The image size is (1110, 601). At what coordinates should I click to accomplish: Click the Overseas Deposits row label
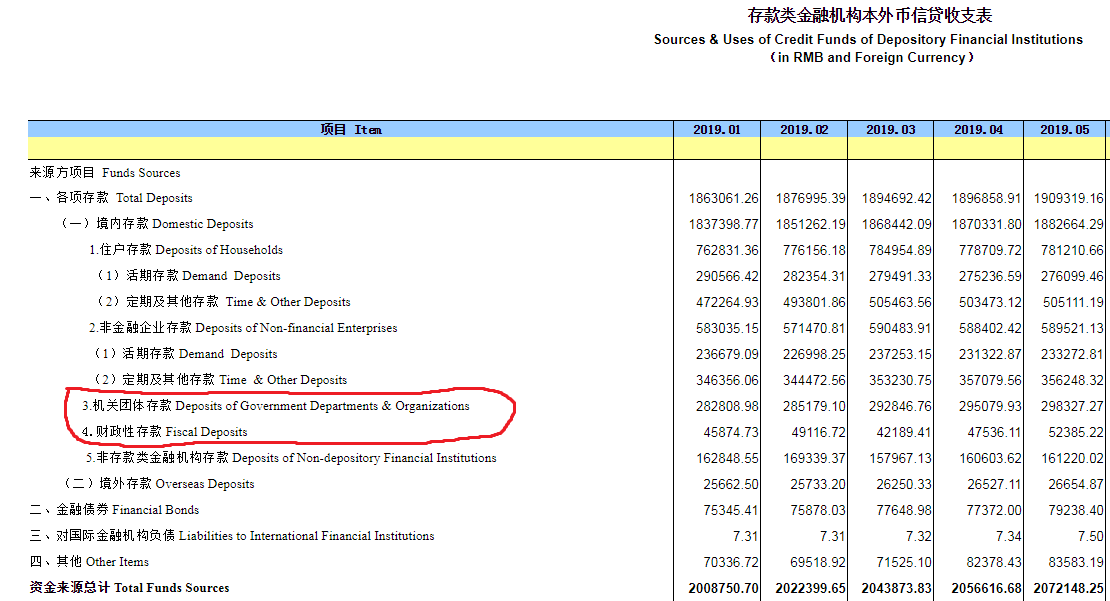[x=159, y=483]
